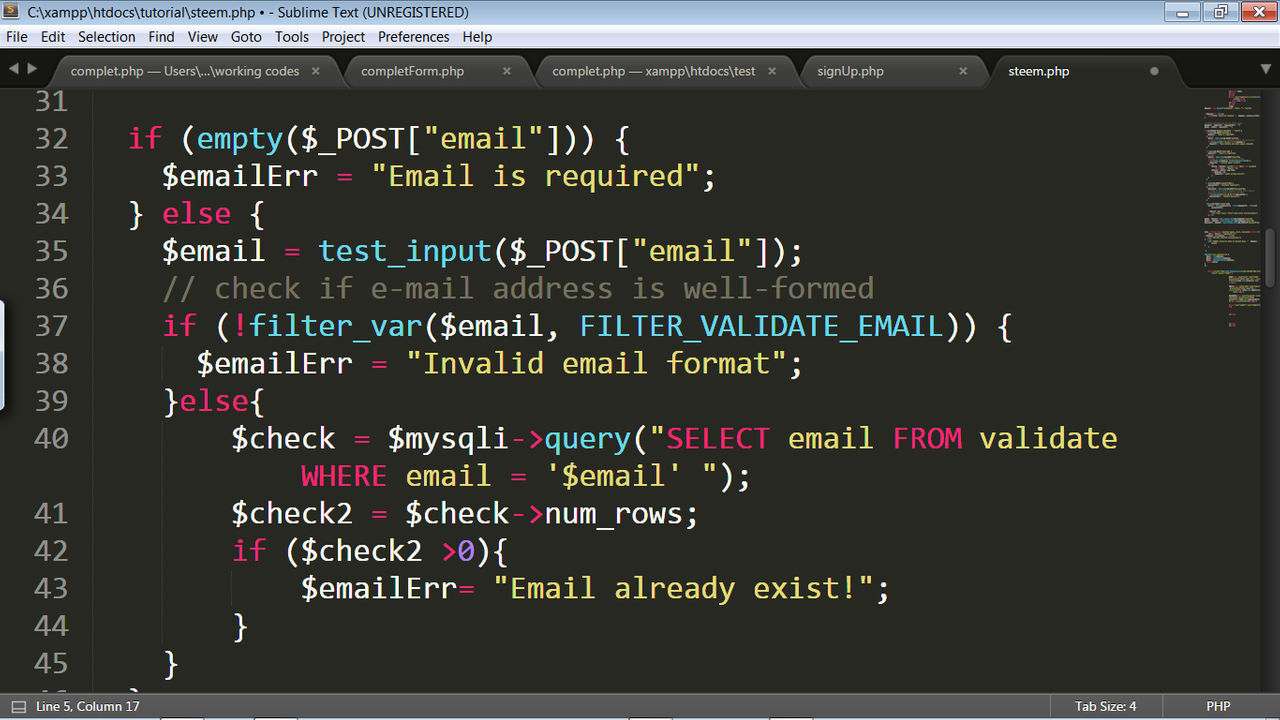Open the PHP syntax selector in status bar

pyautogui.click(x=1218, y=706)
